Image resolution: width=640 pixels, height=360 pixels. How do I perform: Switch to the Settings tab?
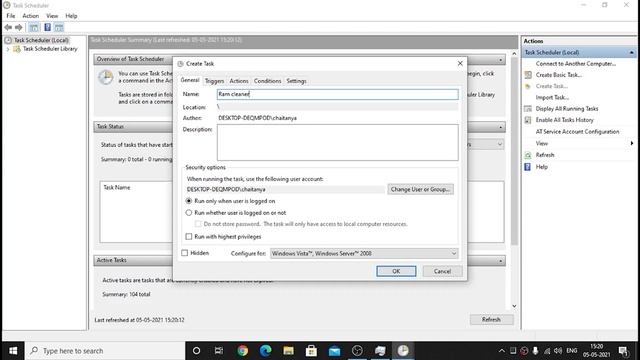296,81
